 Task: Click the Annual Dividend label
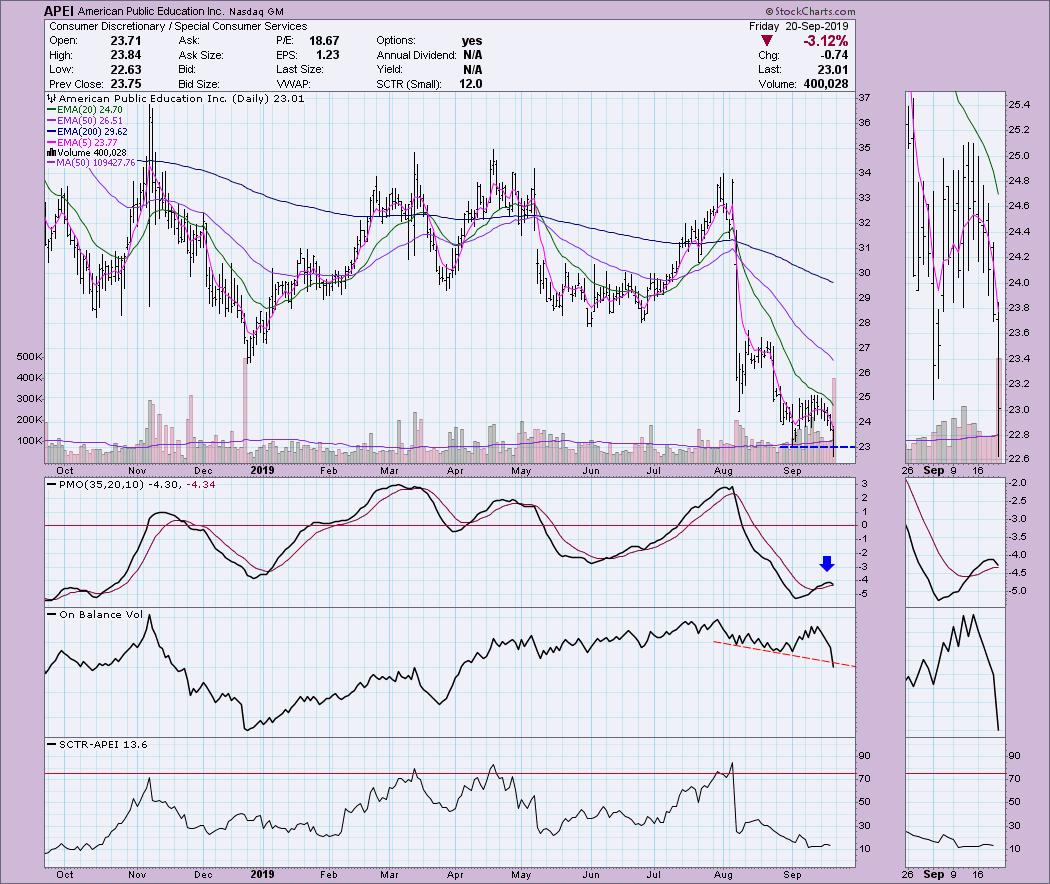[415, 55]
